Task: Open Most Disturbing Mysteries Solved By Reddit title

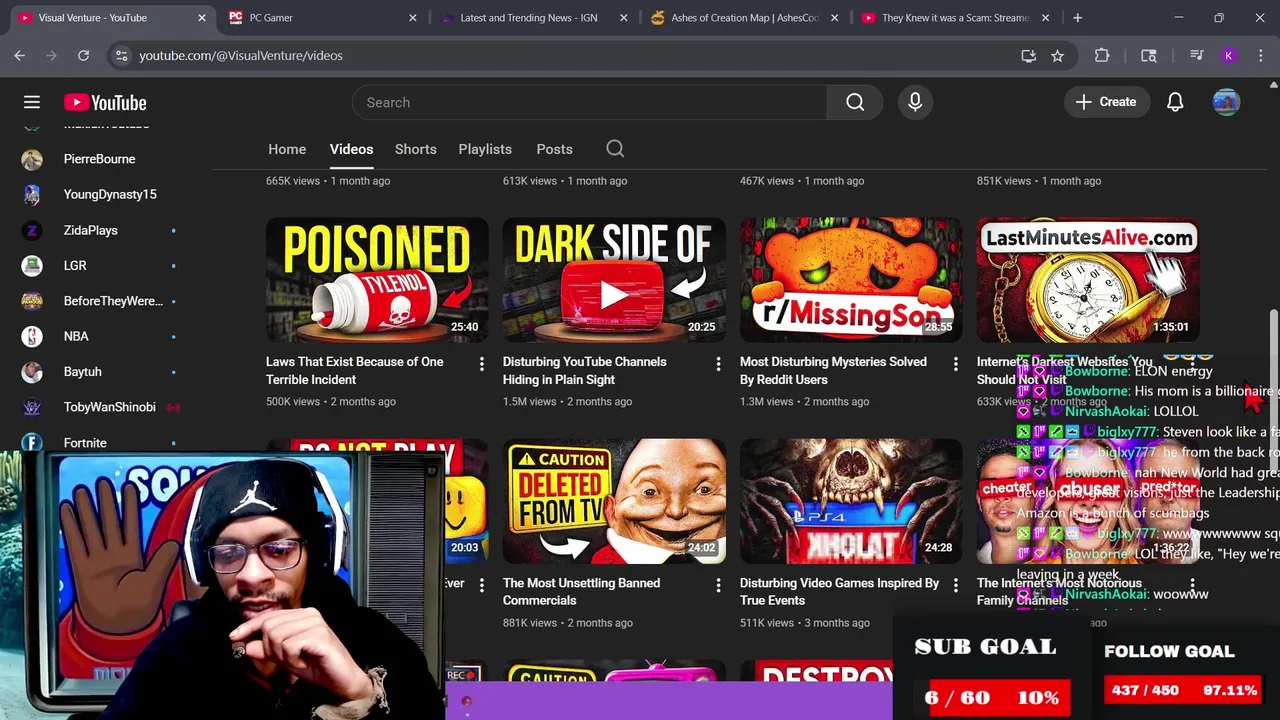Action: 833,371
